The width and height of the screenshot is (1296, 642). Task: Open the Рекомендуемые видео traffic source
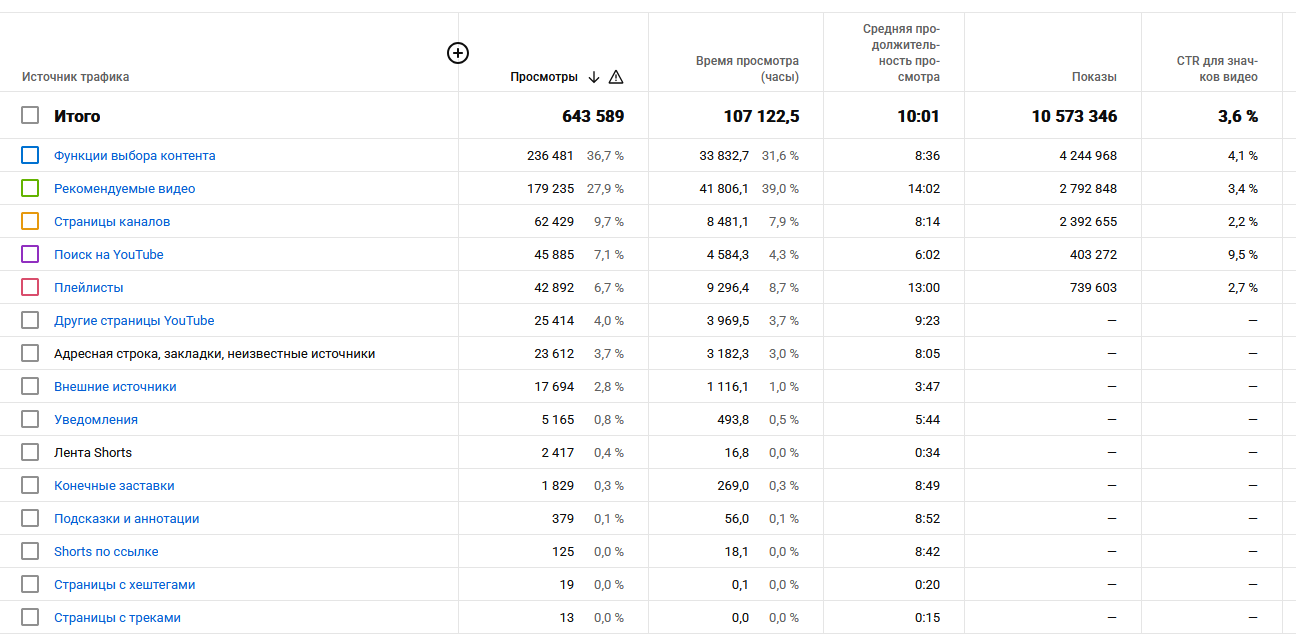[x=124, y=189]
